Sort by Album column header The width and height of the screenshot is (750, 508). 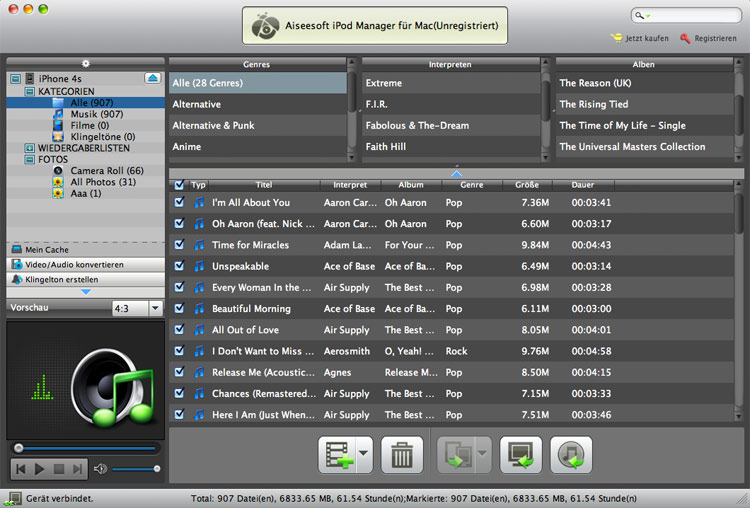pos(411,185)
